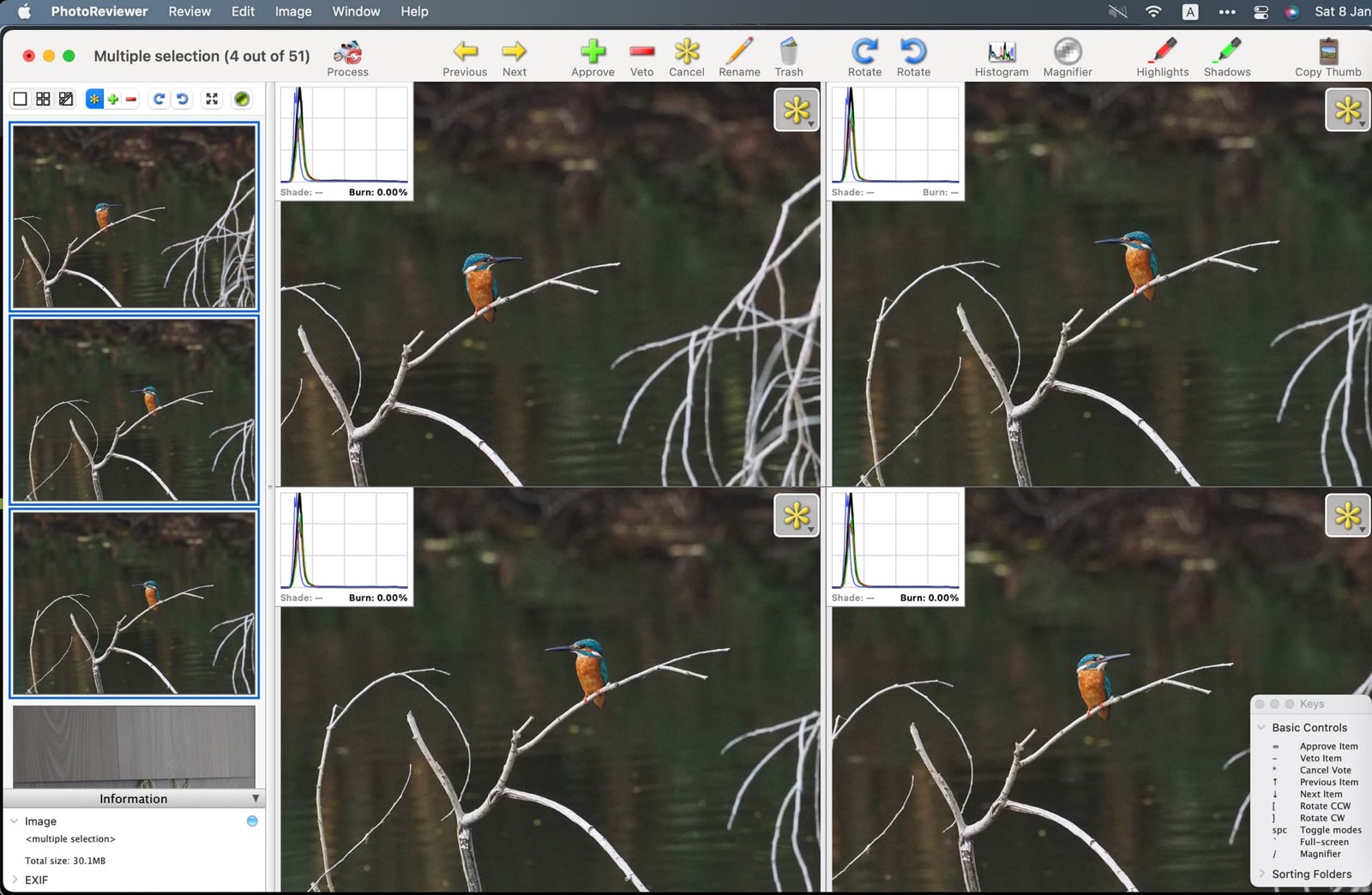This screenshot has width=1372, height=895.
Task: Select the first kingfisher thumbnail in sidebar
Action: pos(134,216)
